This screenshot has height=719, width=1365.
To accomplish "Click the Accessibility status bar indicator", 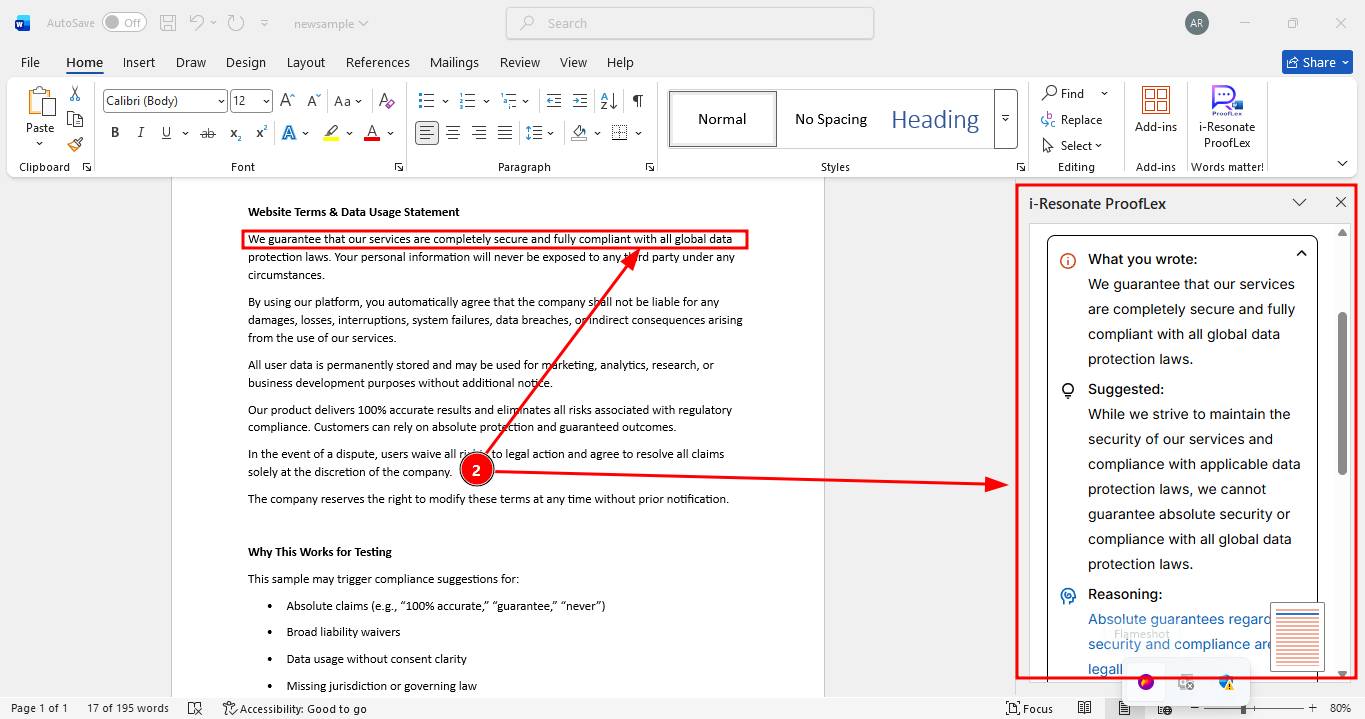I will click(295, 708).
